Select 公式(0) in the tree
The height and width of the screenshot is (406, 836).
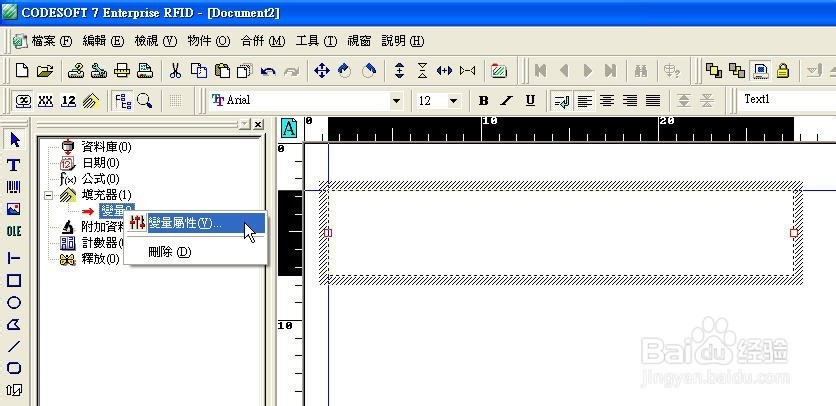100,179
